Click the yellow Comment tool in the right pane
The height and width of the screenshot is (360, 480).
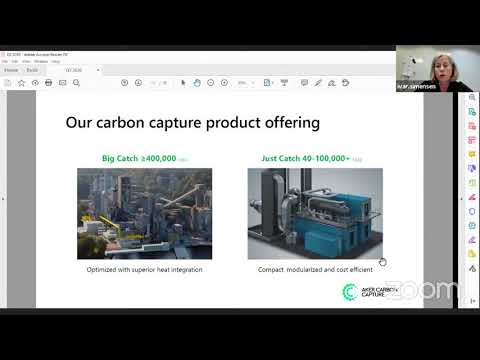[x=472, y=154]
